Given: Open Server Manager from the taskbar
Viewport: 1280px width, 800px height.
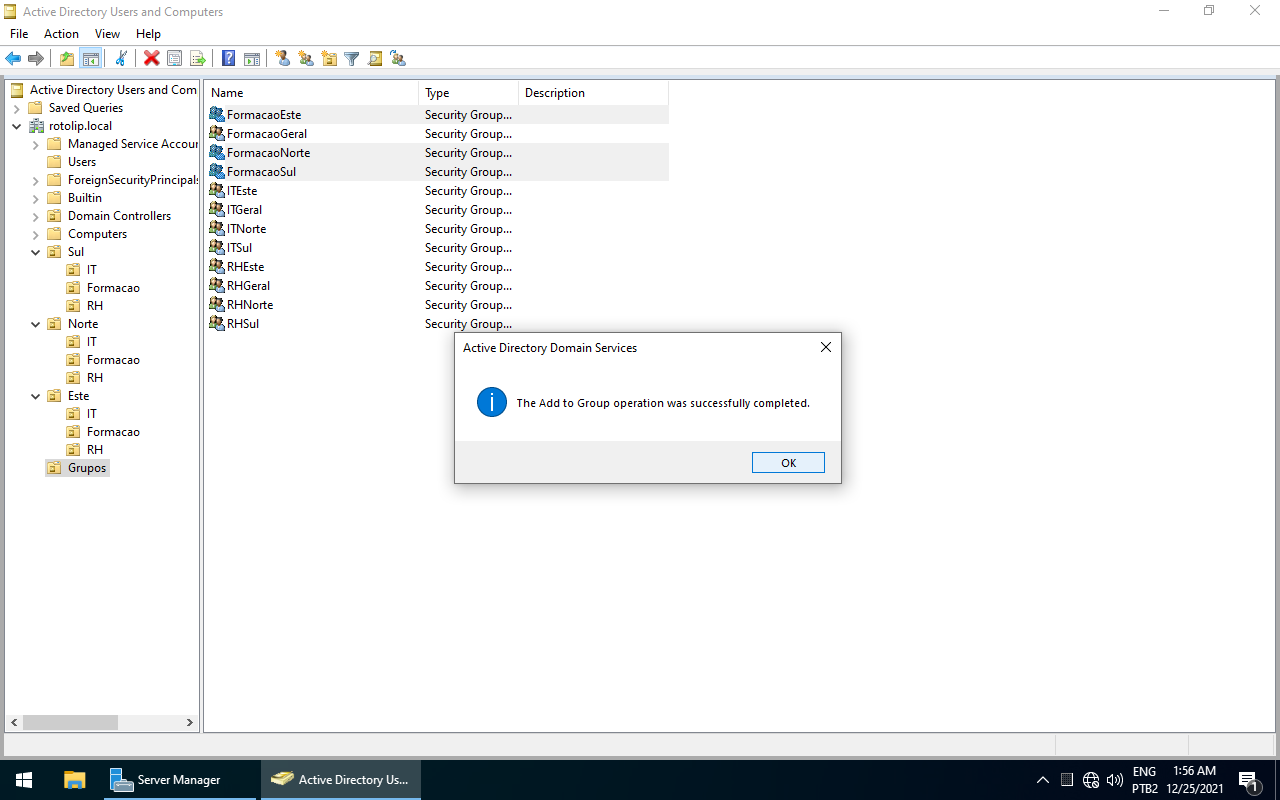Looking at the screenshot, I should 166,780.
